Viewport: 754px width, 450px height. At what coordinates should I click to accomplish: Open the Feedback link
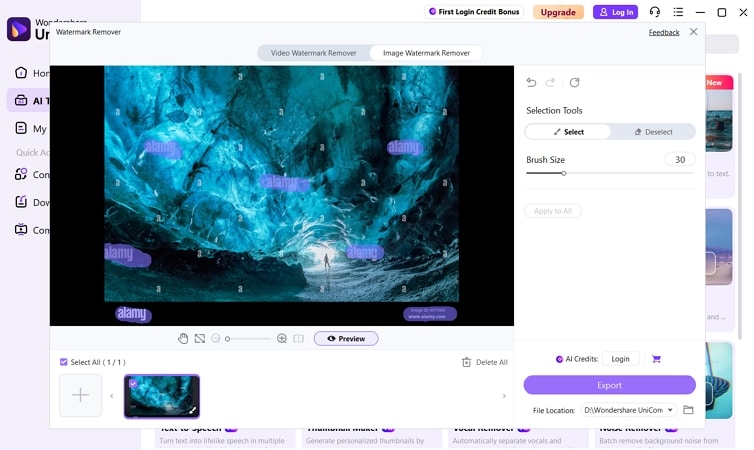tap(664, 32)
